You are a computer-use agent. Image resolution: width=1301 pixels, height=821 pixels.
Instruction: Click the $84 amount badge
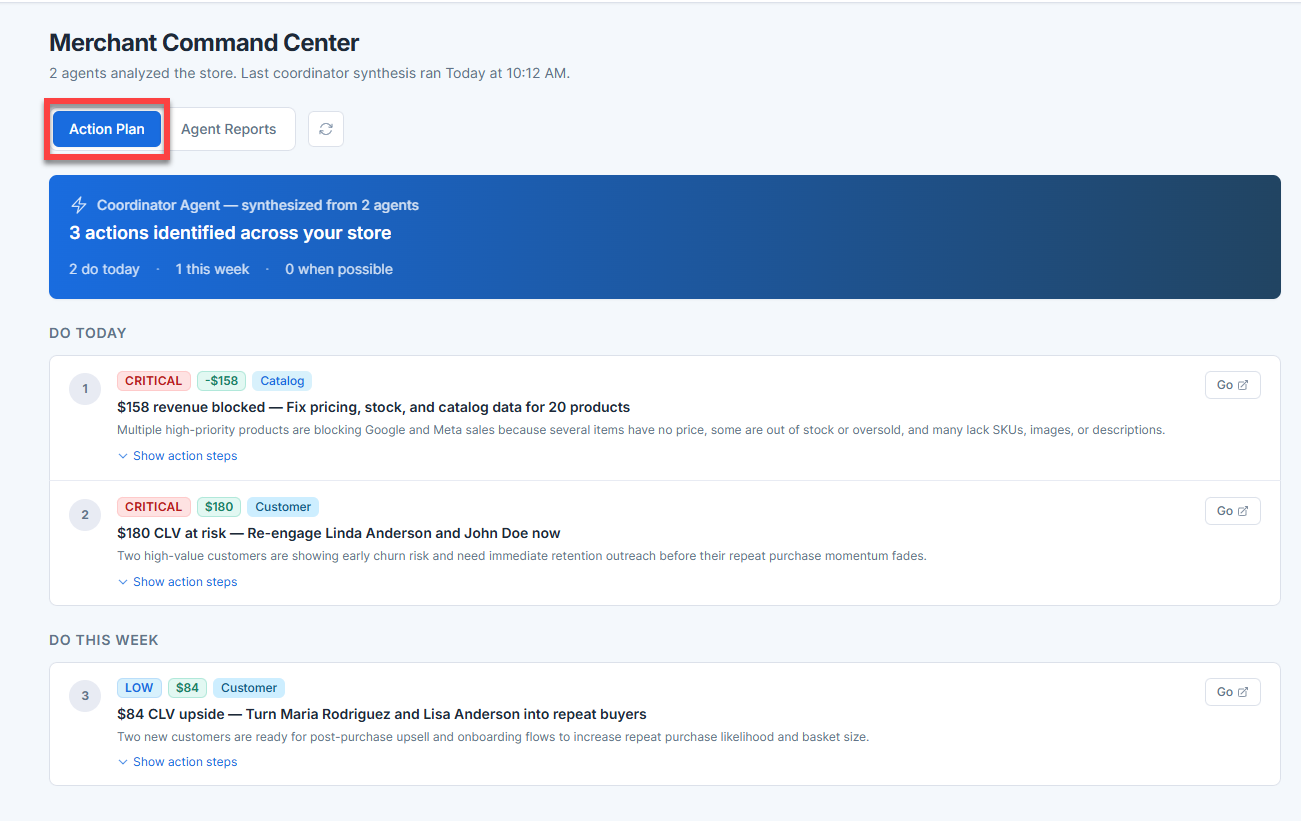pyautogui.click(x=188, y=688)
